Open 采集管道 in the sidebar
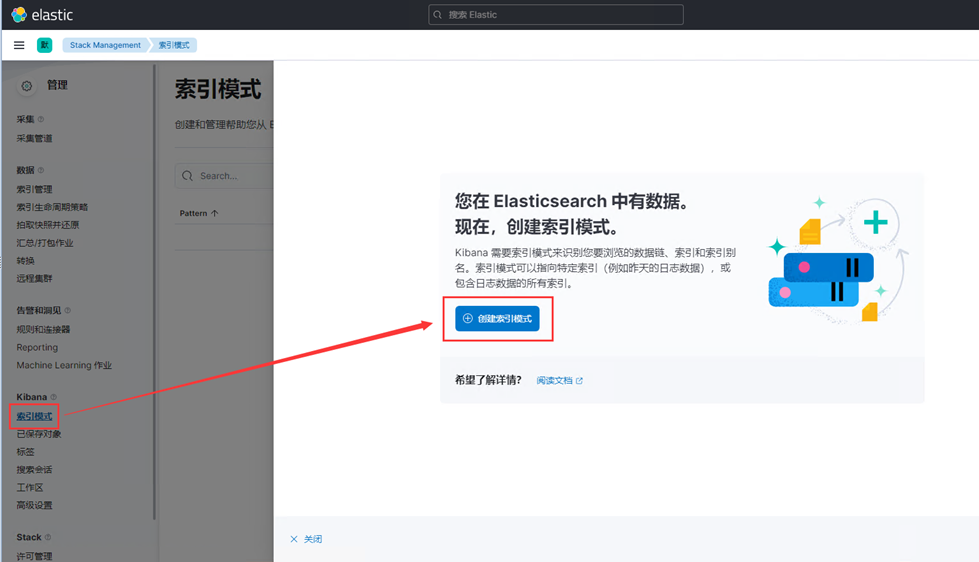Screen dimensions: 979x562 tap(34, 138)
